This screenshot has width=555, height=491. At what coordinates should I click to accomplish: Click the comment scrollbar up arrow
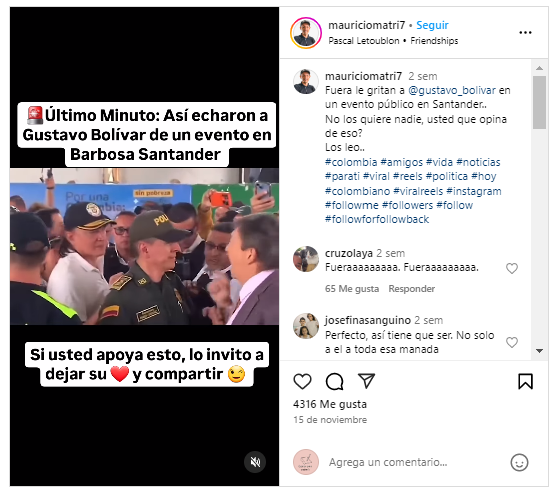(x=539, y=68)
